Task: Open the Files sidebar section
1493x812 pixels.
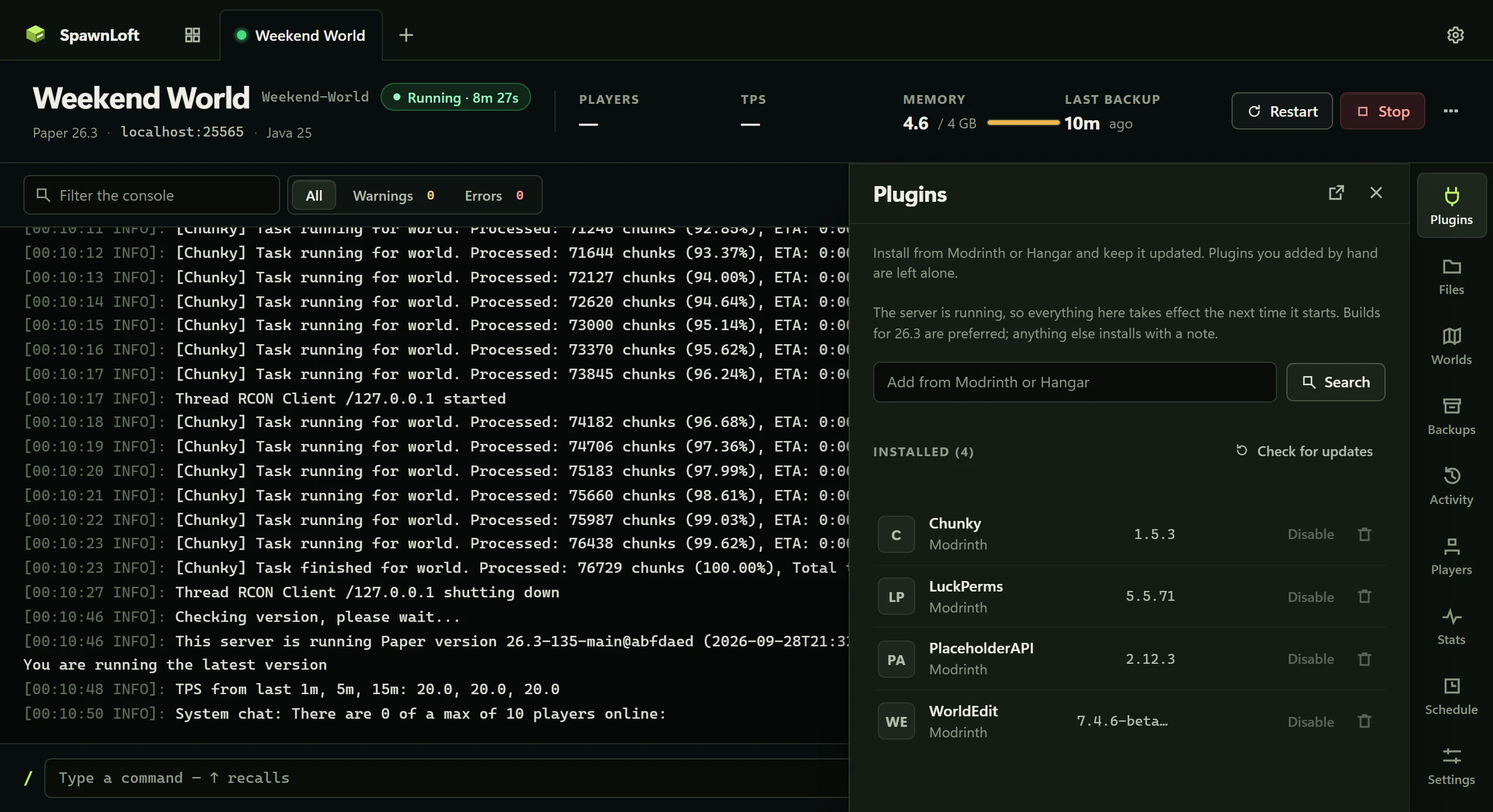Action: pos(1451,275)
